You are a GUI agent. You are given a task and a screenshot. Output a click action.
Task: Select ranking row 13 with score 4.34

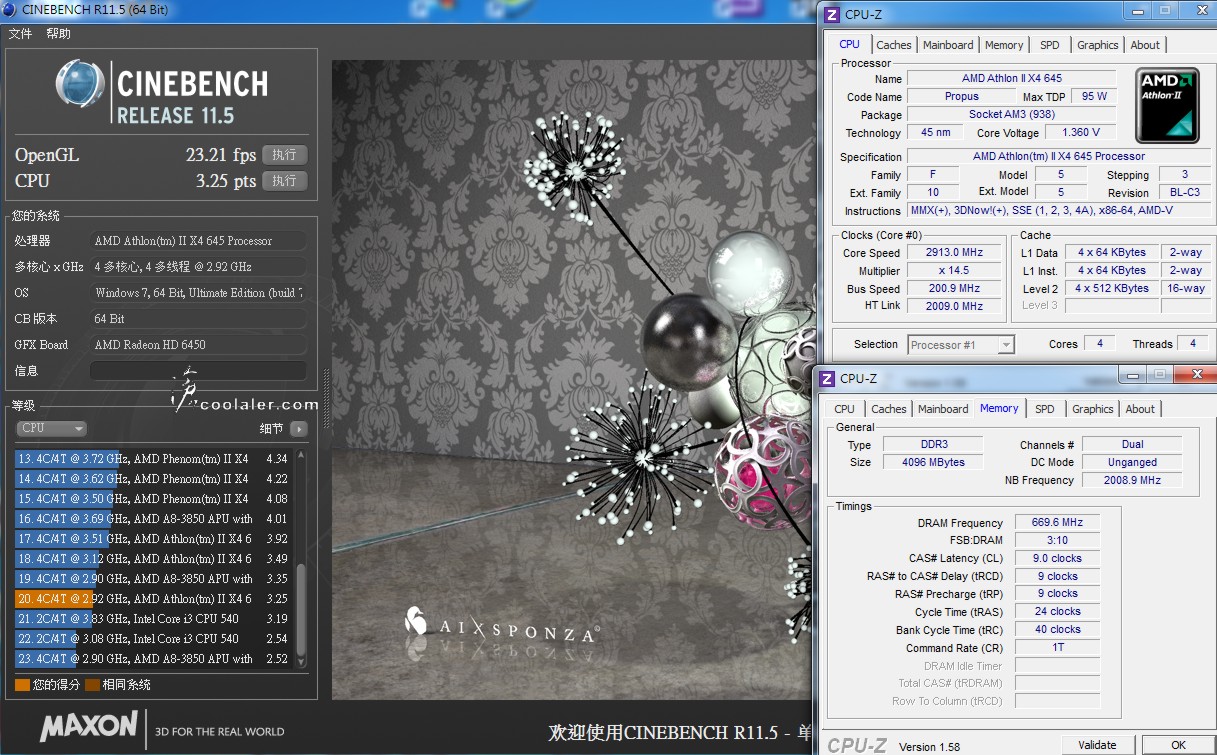152,459
